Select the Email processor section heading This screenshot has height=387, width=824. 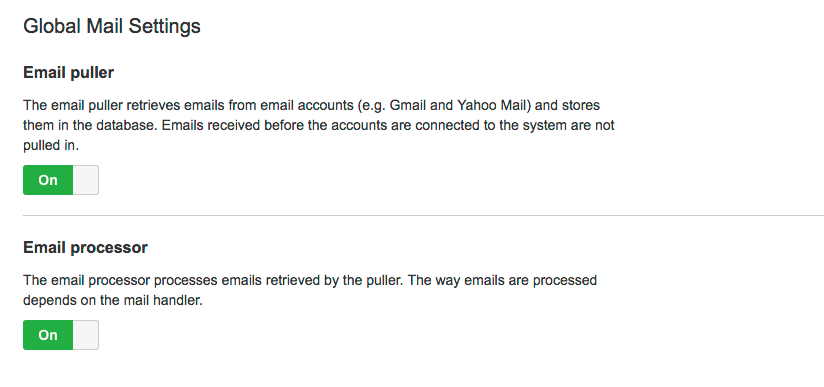85,248
